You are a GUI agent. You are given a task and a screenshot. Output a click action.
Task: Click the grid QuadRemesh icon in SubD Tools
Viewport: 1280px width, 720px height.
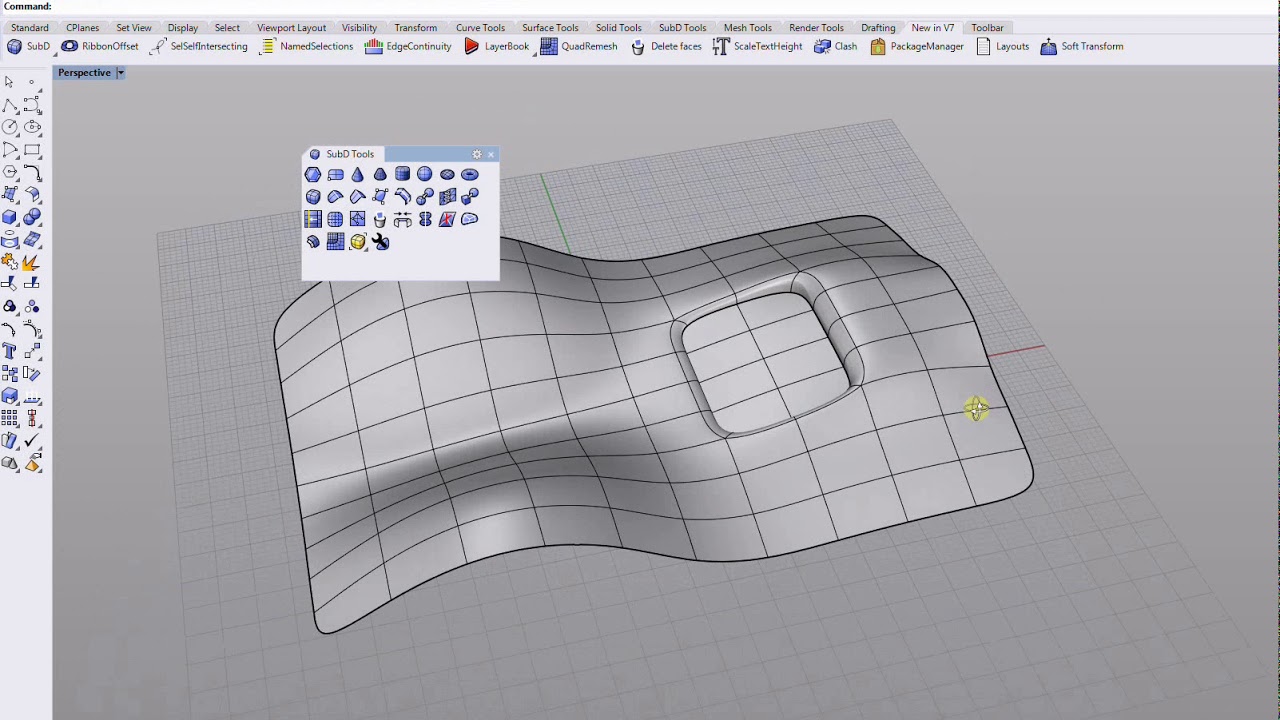point(335,242)
